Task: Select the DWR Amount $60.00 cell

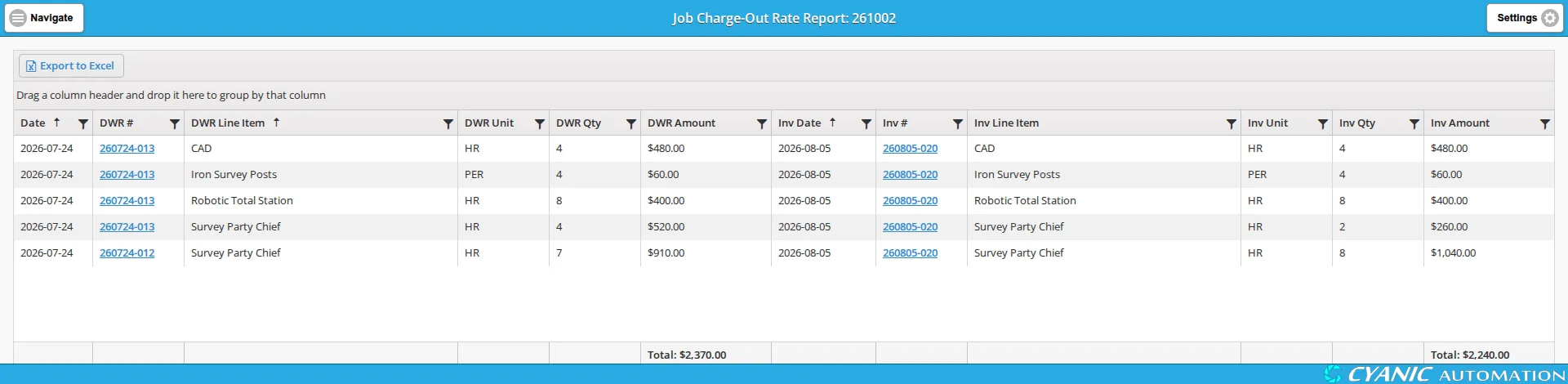Action: [706, 175]
